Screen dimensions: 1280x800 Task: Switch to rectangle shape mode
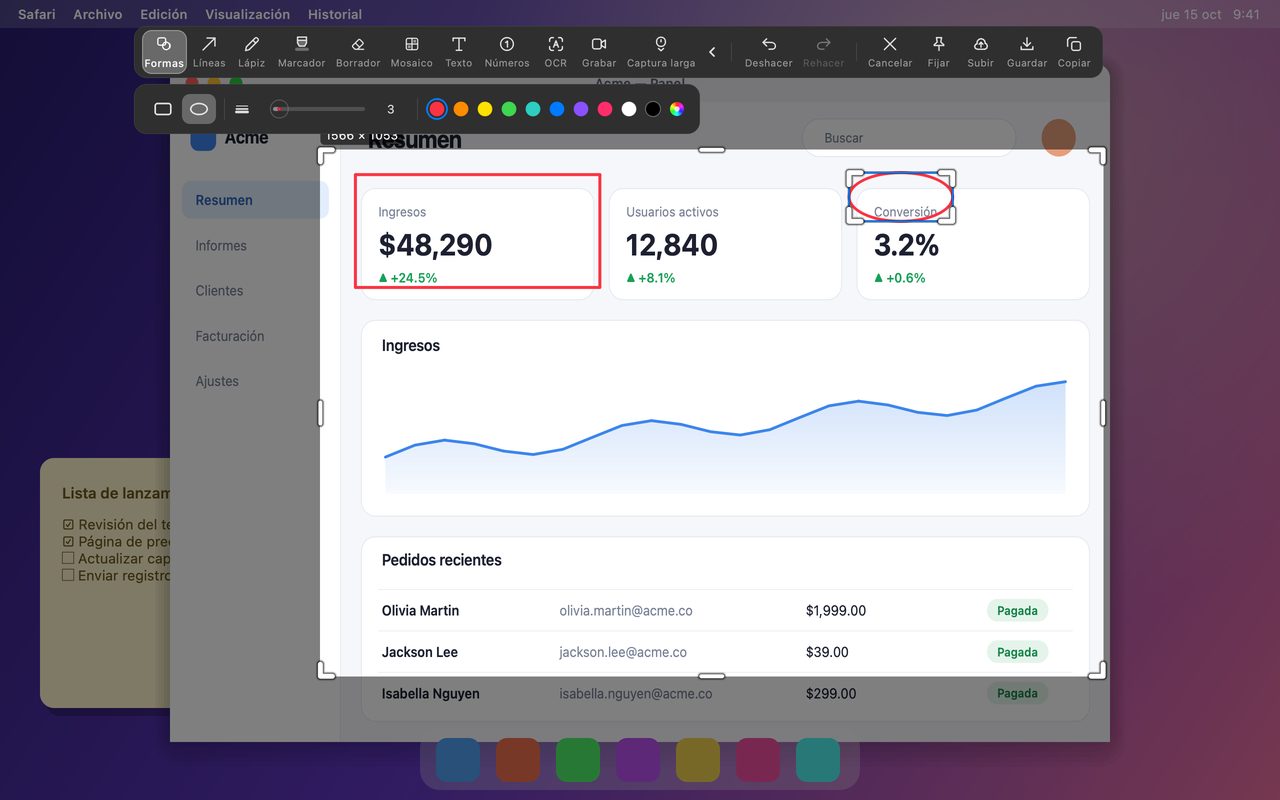click(x=163, y=109)
